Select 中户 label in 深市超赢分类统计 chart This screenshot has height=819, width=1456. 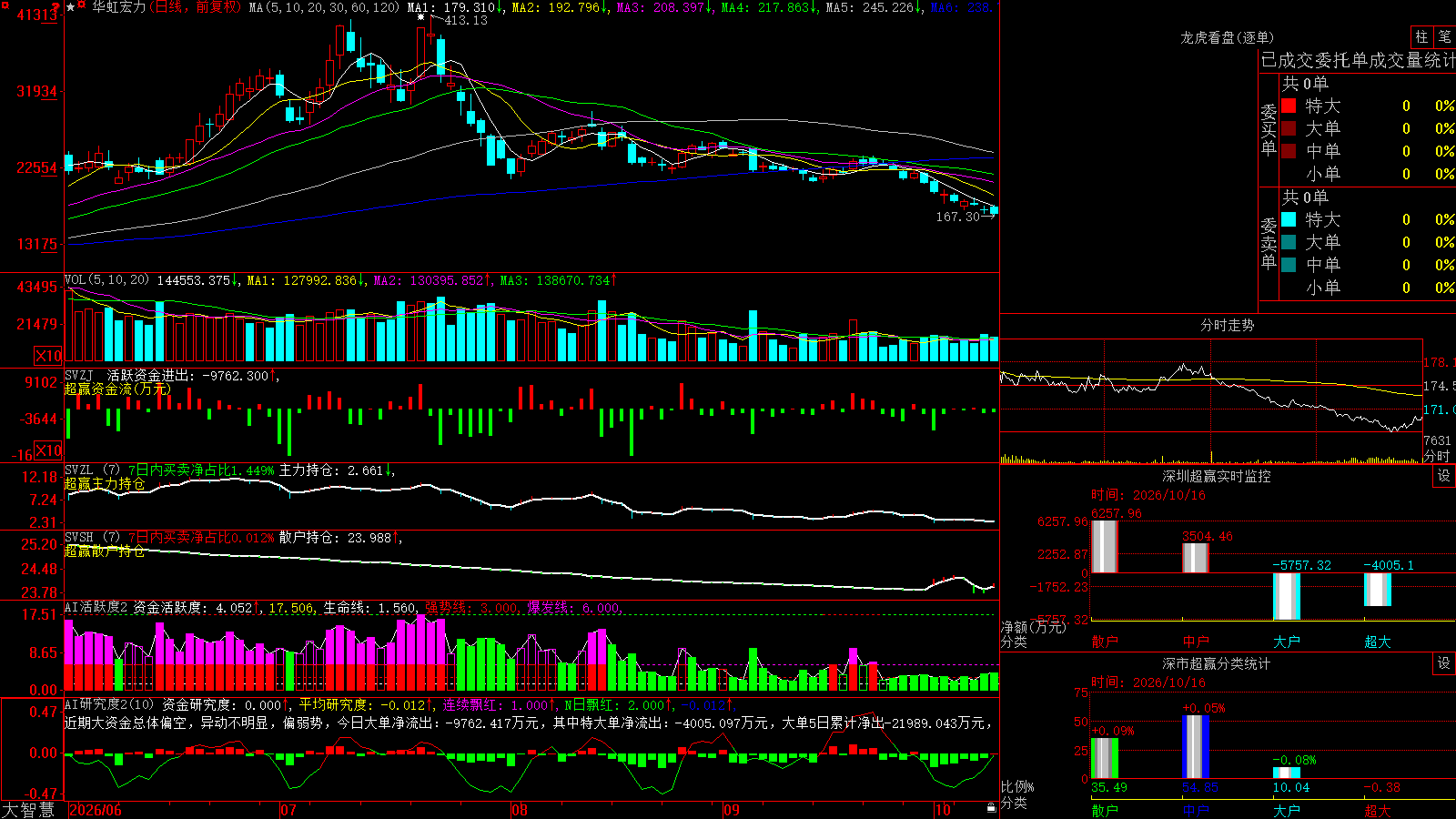[1196, 810]
